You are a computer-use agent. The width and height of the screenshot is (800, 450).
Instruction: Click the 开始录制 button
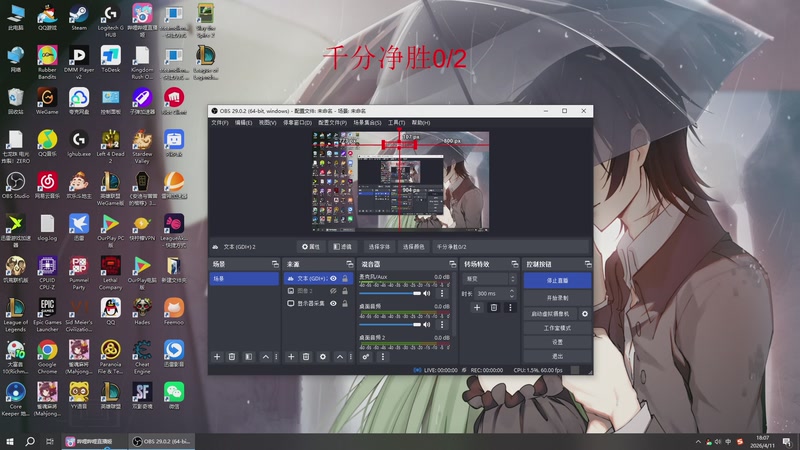click(x=557, y=297)
